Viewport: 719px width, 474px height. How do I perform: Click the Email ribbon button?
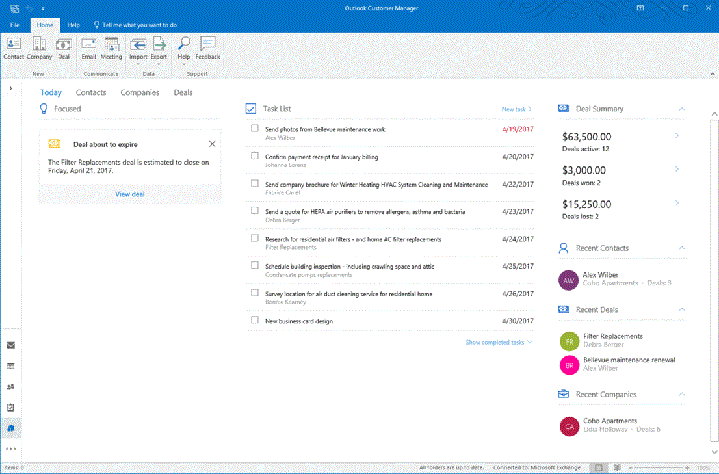pyautogui.click(x=88, y=49)
